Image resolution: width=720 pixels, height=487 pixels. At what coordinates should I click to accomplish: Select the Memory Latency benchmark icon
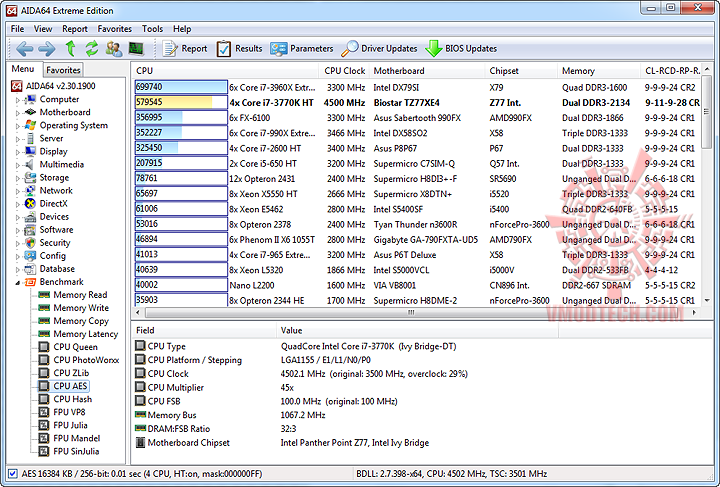(44, 334)
